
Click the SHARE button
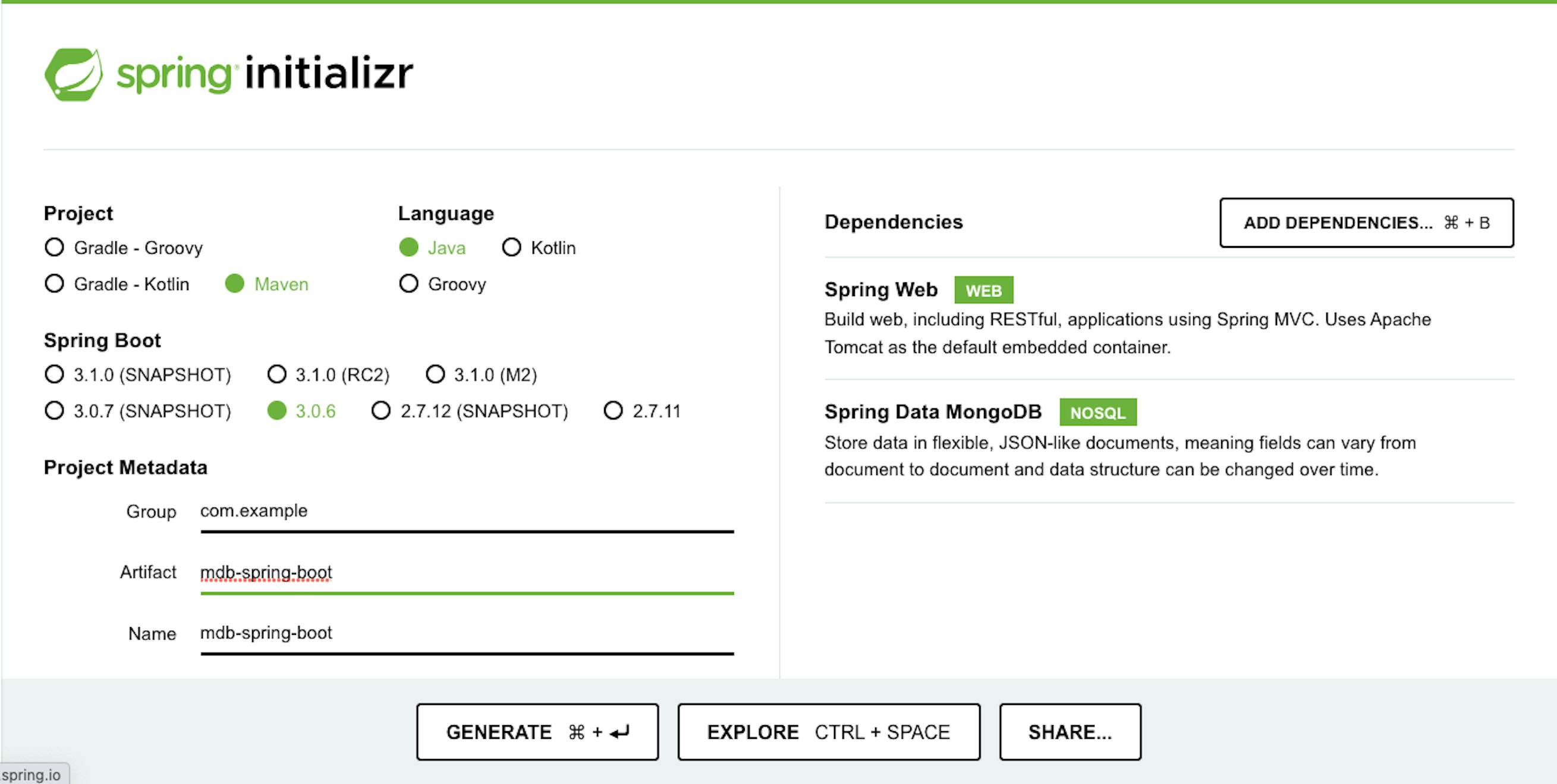pyautogui.click(x=1070, y=732)
